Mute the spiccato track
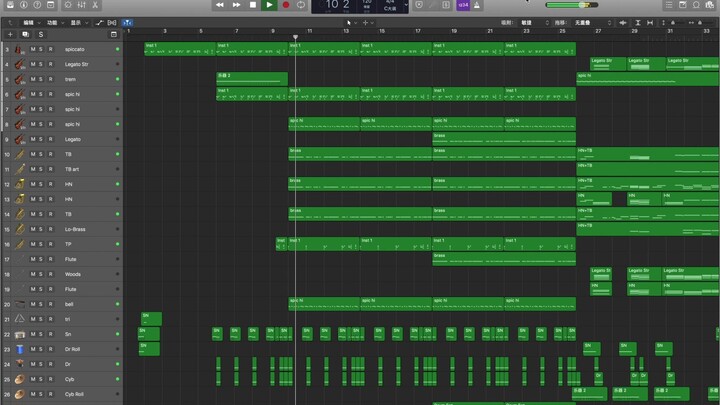The image size is (720, 405). (33, 49)
